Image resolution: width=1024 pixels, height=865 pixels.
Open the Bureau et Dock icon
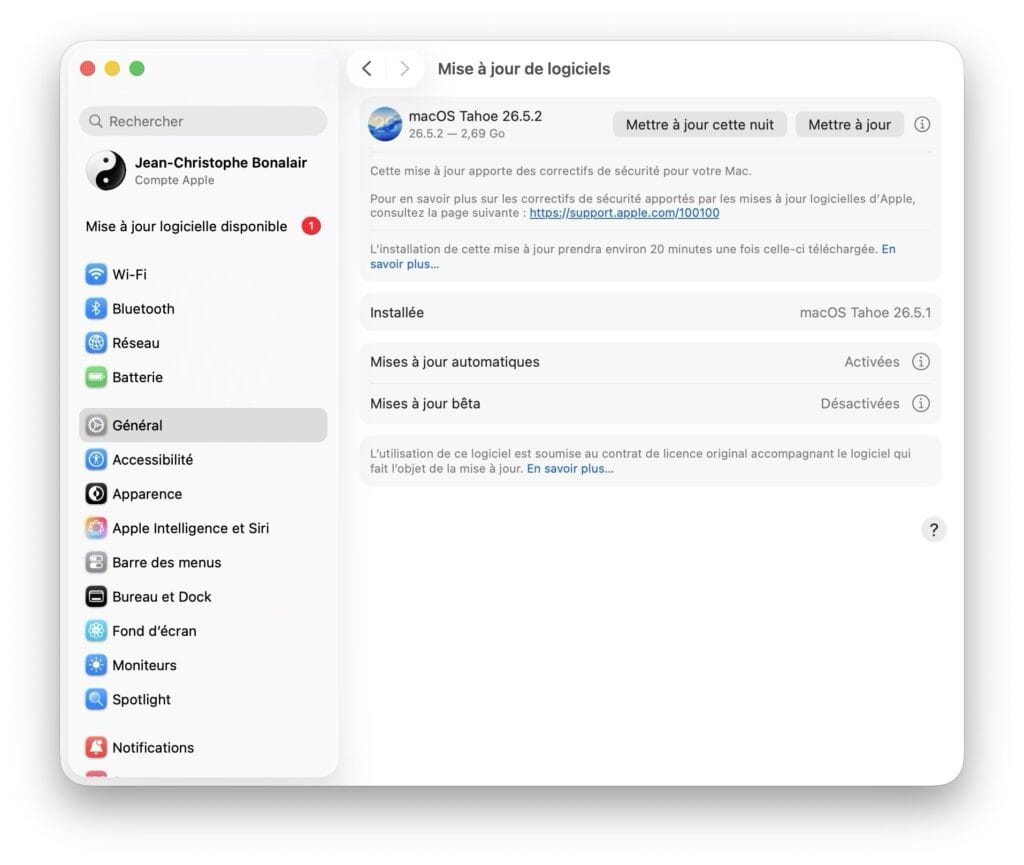[96, 597]
